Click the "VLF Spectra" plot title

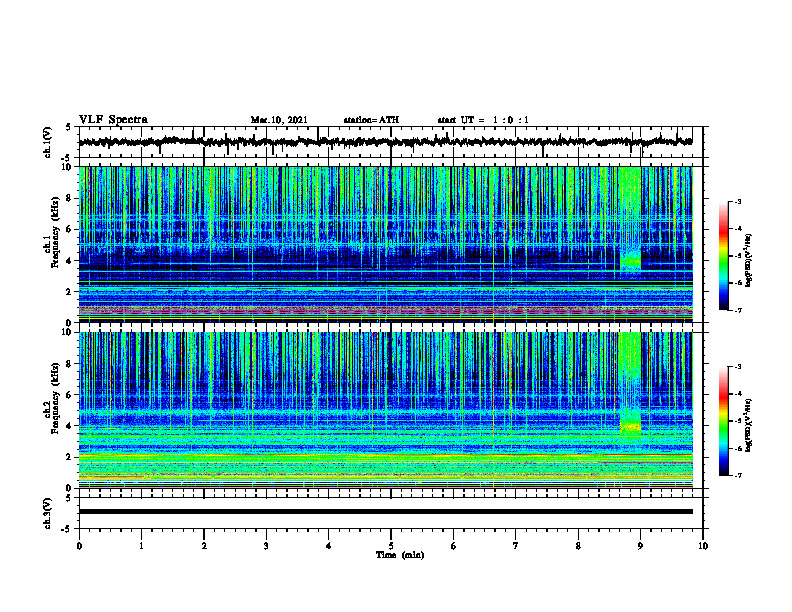[113, 119]
